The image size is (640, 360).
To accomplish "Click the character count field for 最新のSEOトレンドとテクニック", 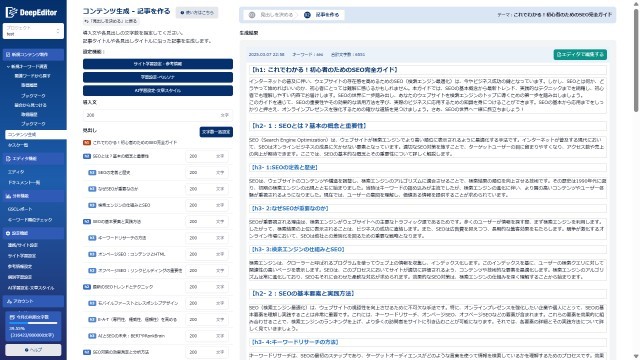I will [x=207, y=287].
